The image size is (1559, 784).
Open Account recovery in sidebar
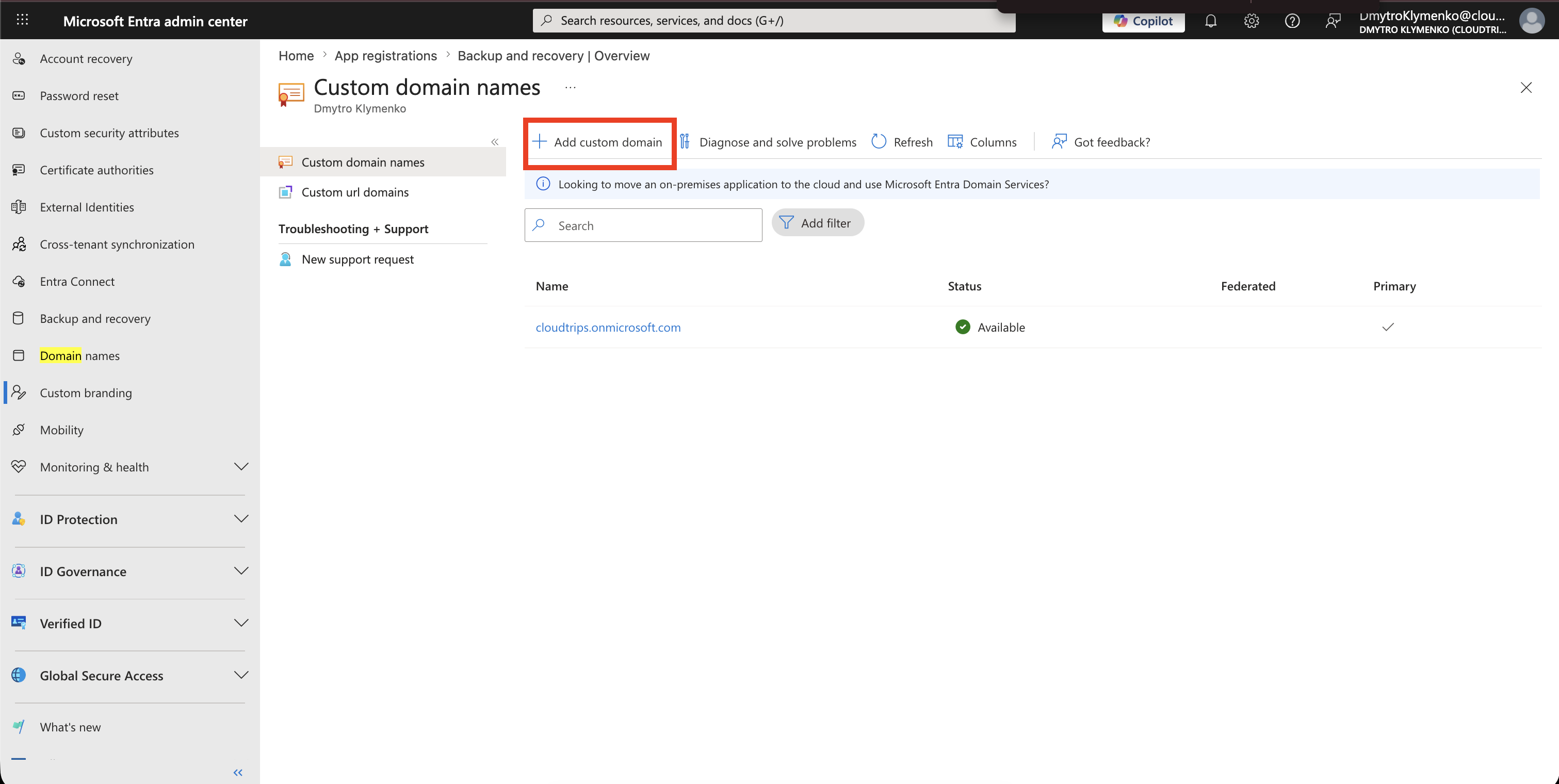click(x=86, y=59)
